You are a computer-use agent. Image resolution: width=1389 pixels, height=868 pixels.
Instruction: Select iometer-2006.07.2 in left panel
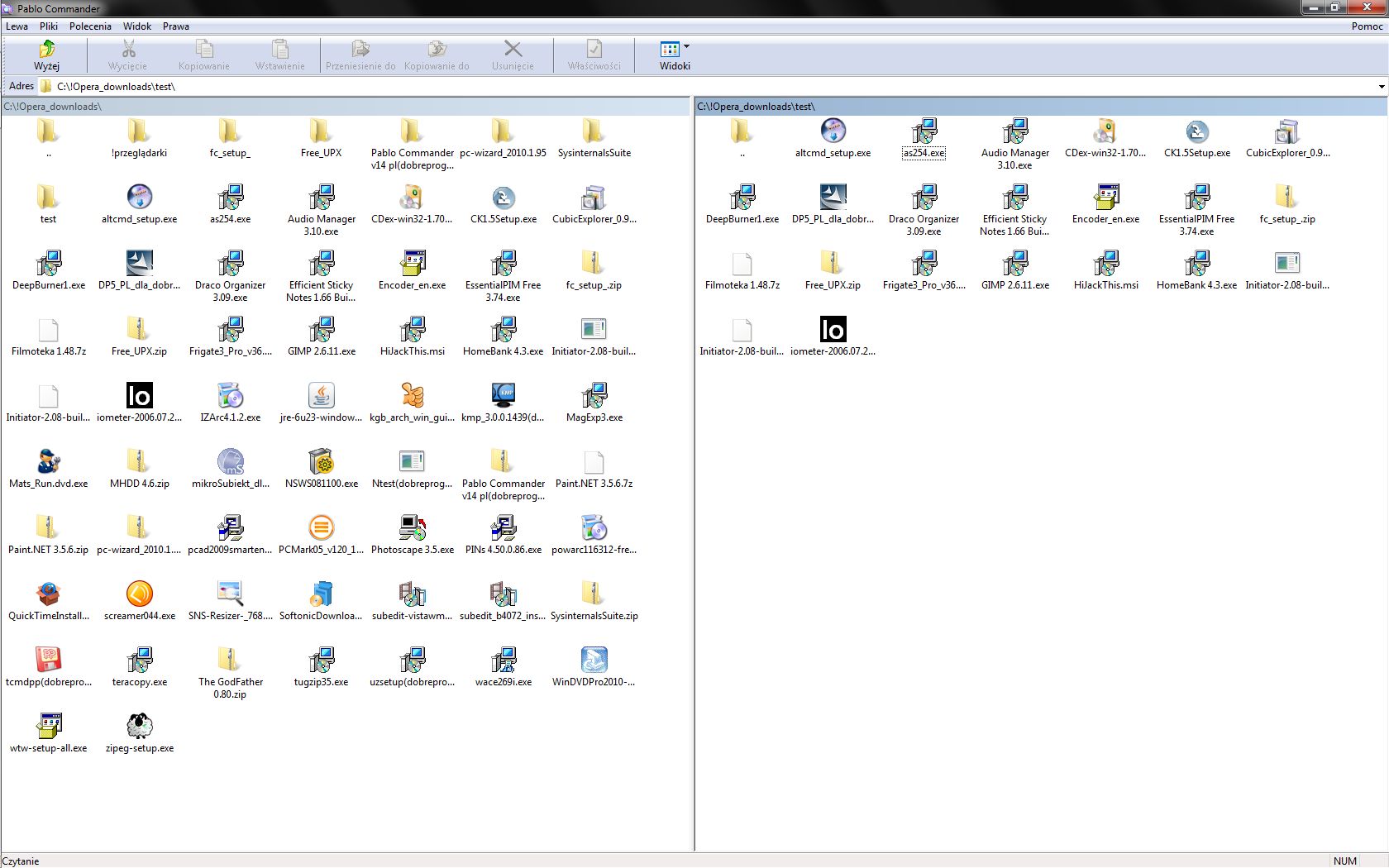tap(139, 403)
